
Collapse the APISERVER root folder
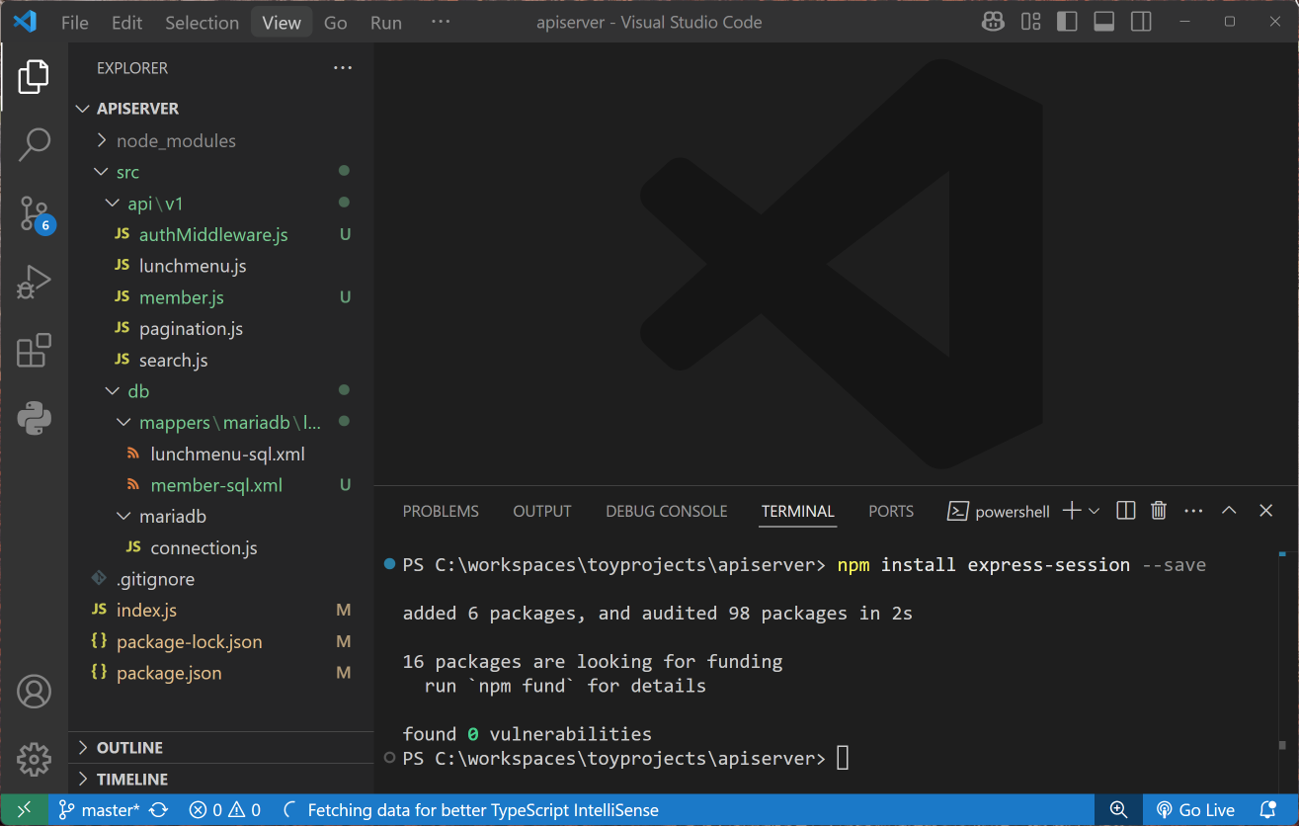(x=221, y=108)
